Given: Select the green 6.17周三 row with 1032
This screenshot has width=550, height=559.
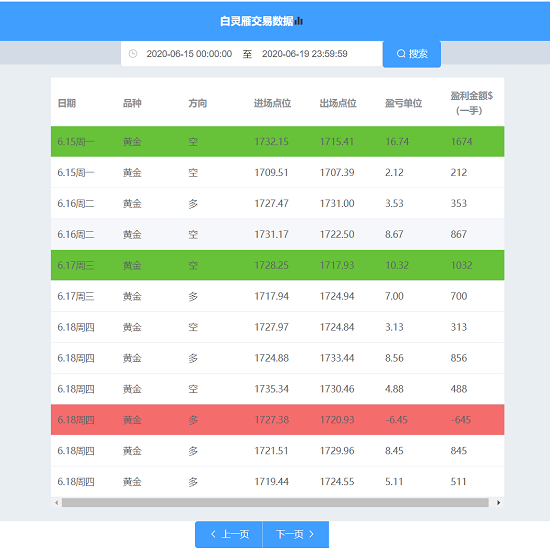Looking at the screenshot, I should pos(277,265).
